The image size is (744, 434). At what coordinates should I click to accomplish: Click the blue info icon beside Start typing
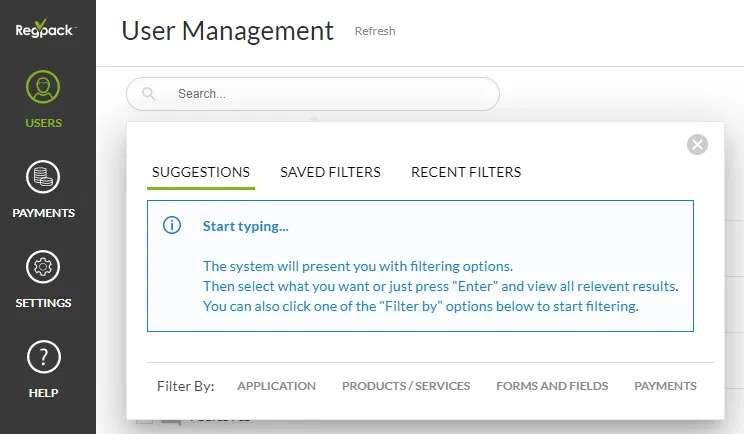(x=172, y=225)
